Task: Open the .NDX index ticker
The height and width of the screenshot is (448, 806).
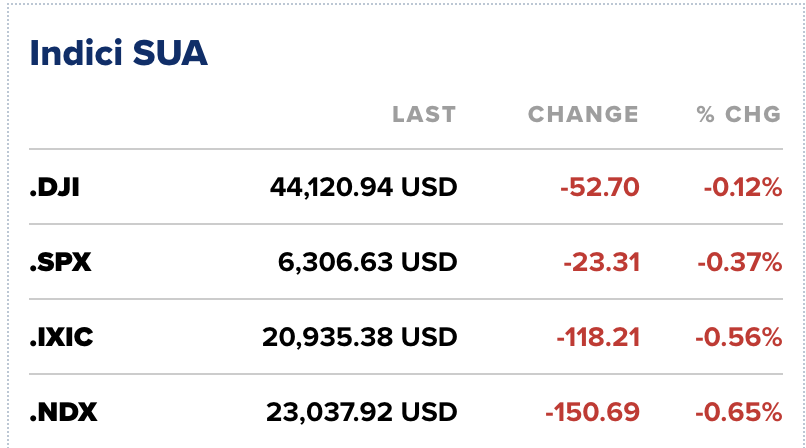Action: tap(63, 412)
